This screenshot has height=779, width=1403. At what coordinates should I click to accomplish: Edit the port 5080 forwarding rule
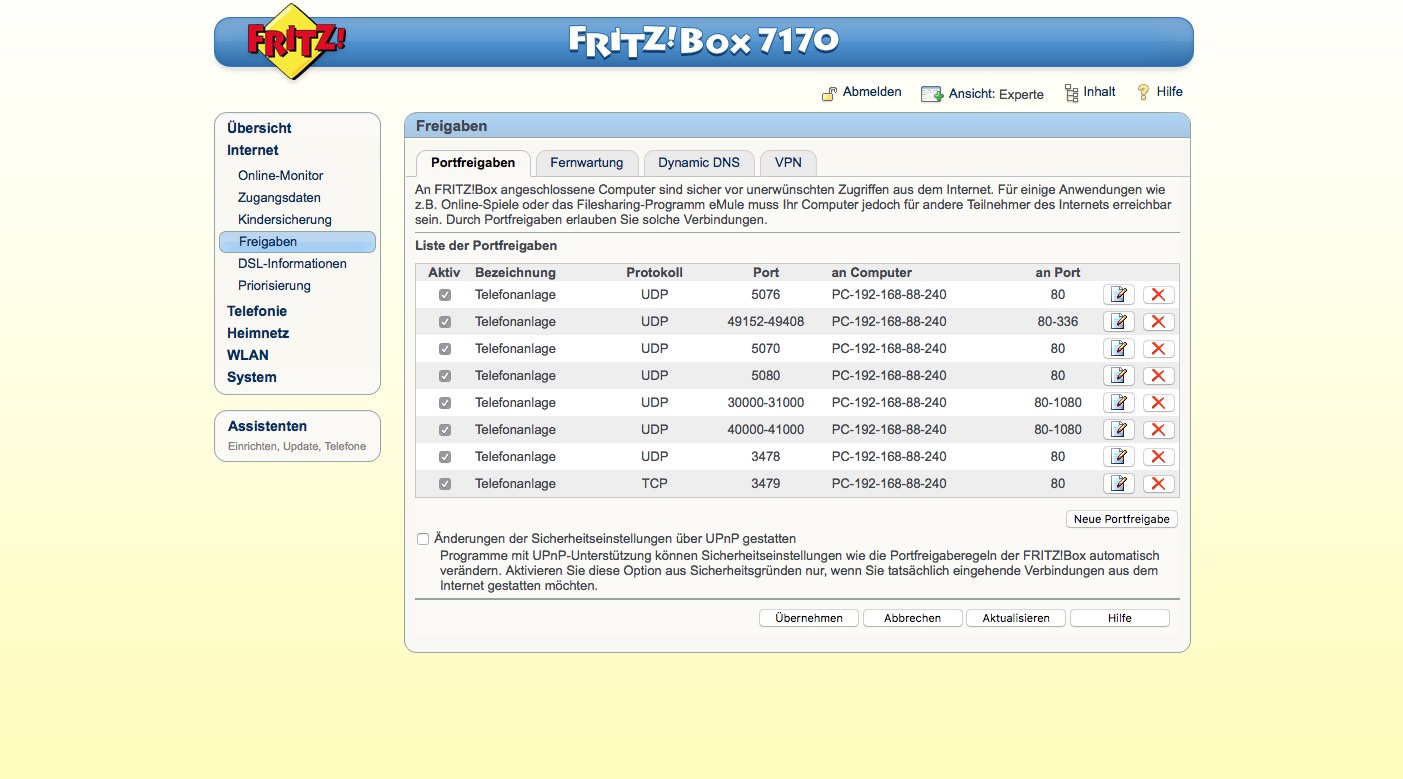(1119, 376)
